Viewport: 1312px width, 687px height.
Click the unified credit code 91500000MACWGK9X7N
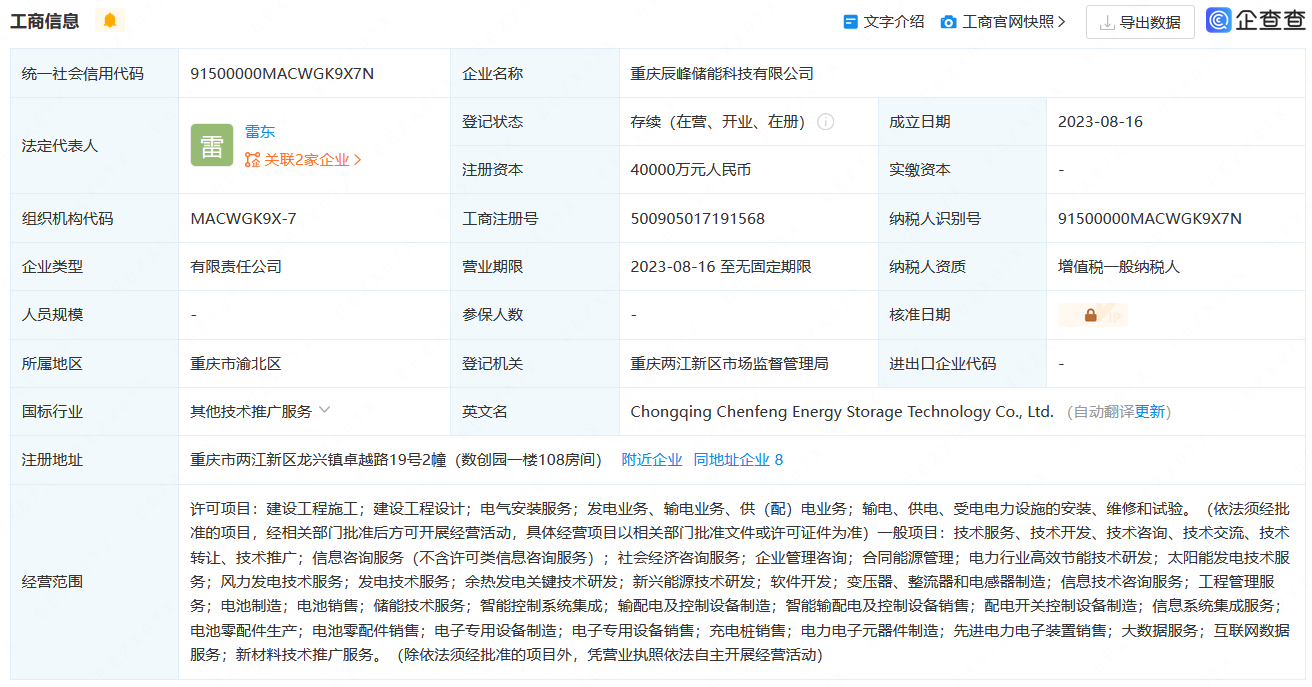coord(282,74)
